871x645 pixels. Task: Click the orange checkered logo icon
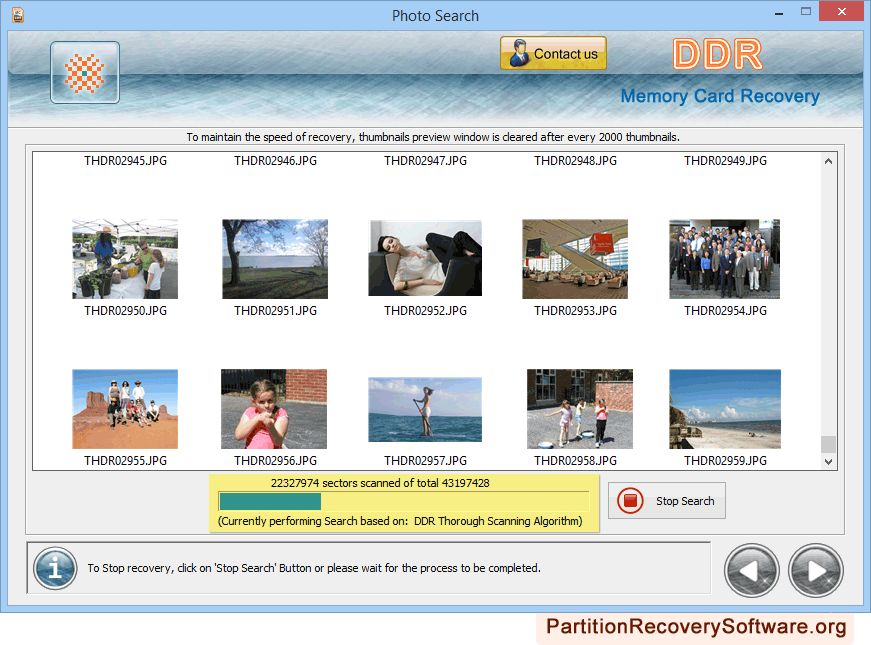tap(84, 73)
